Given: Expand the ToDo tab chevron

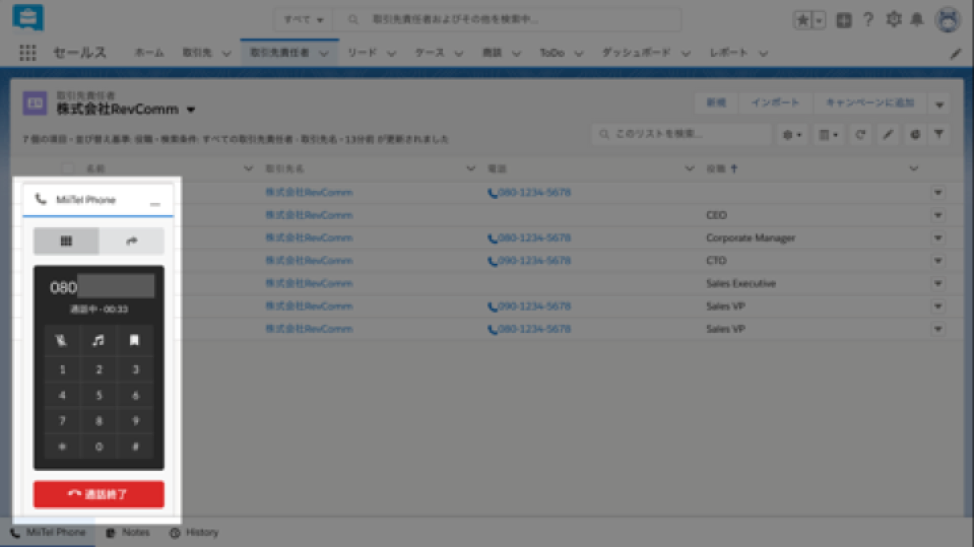Looking at the screenshot, I should pyautogui.click(x=578, y=54).
